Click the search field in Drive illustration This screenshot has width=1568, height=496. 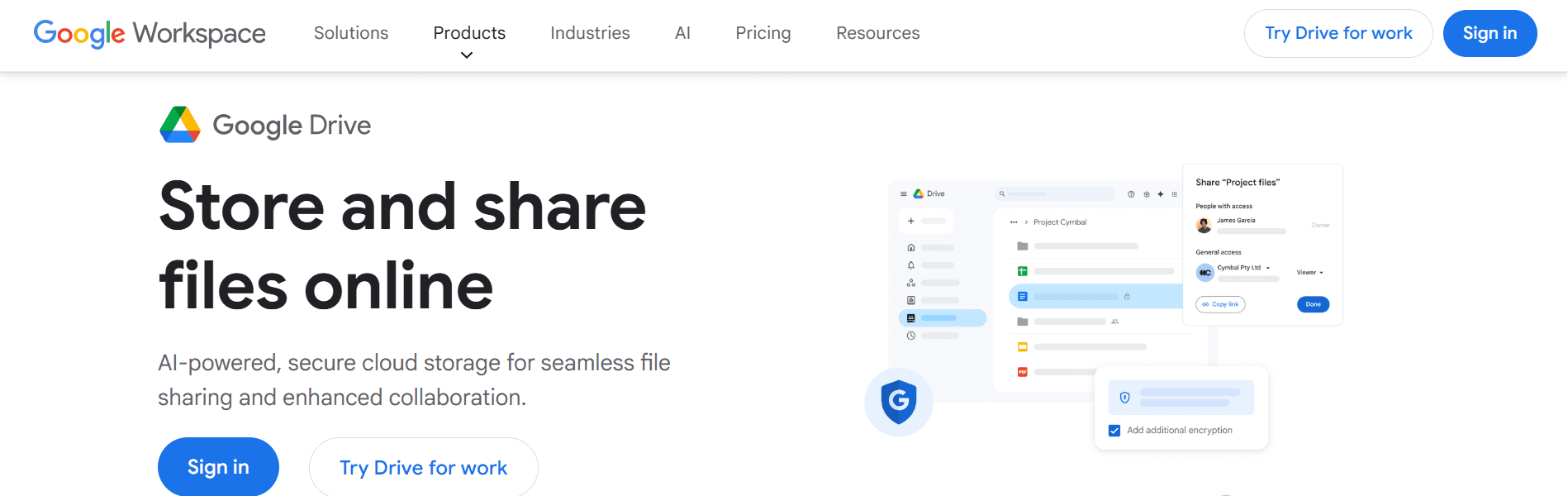click(x=1055, y=193)
